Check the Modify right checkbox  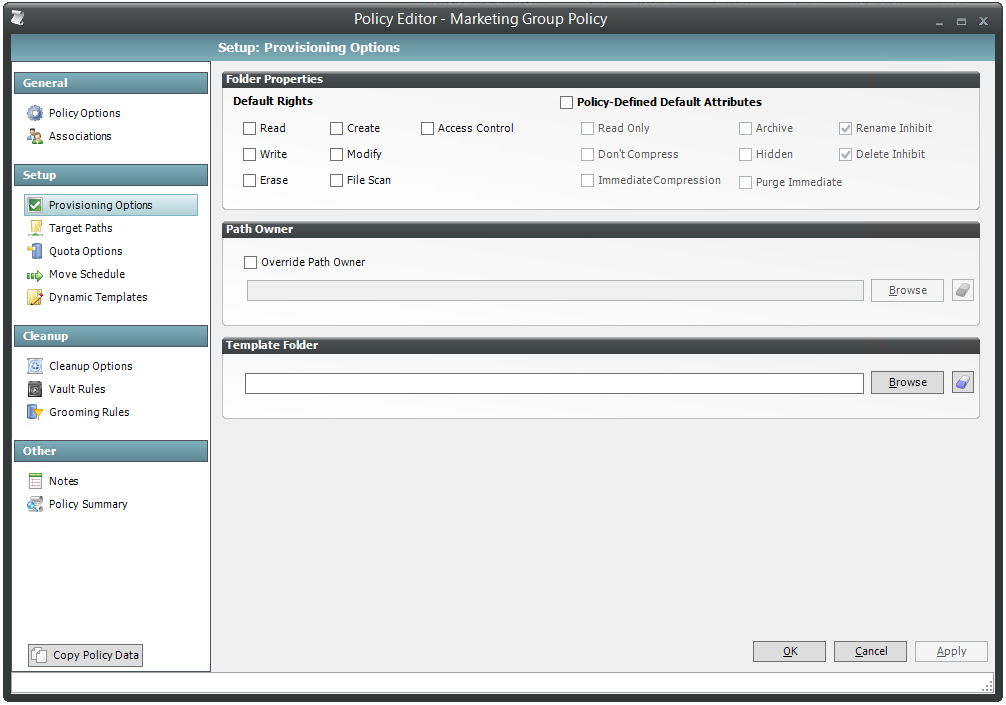click(x=336, y=155)
